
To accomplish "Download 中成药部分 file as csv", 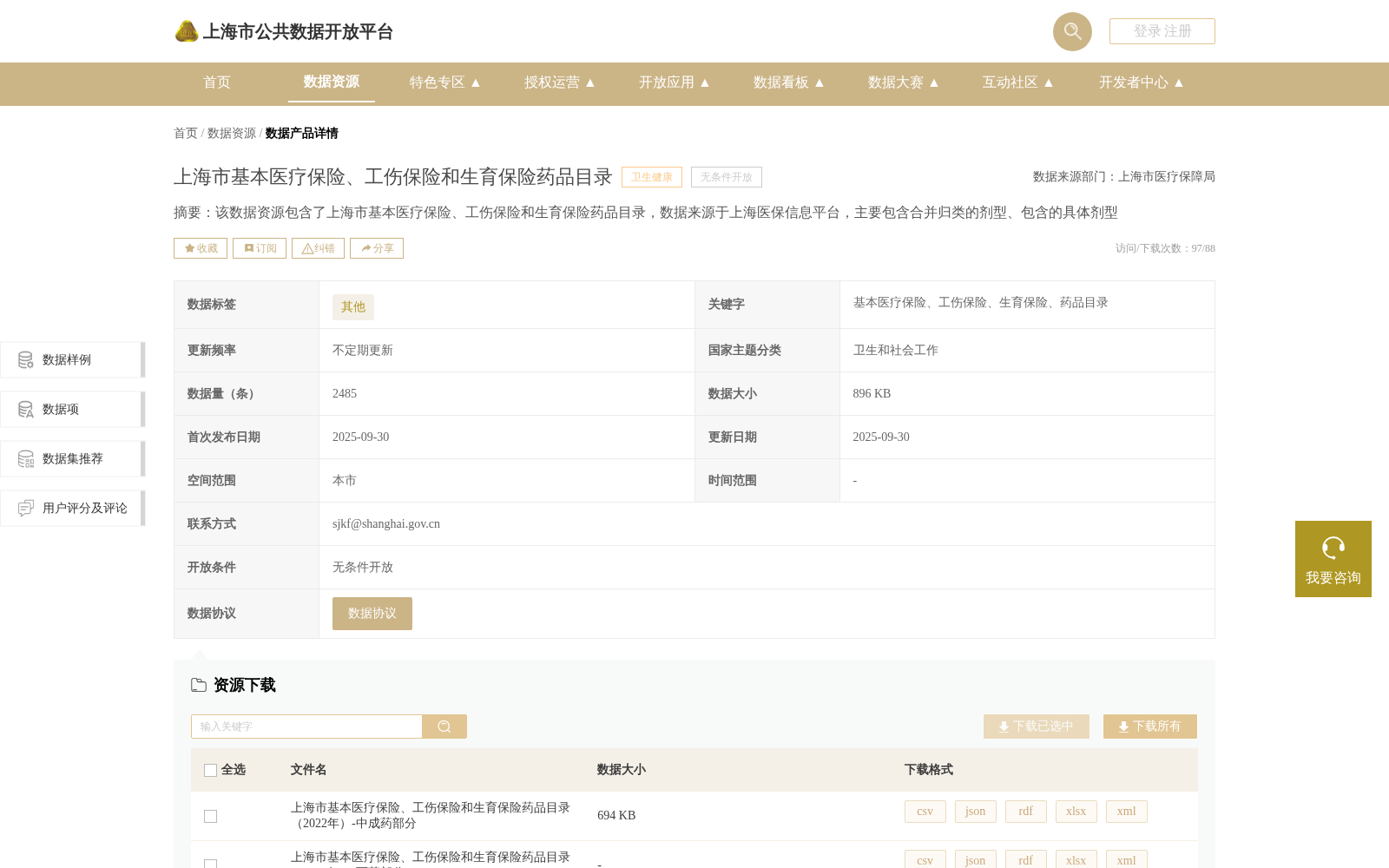I will (x=925, y=812).
